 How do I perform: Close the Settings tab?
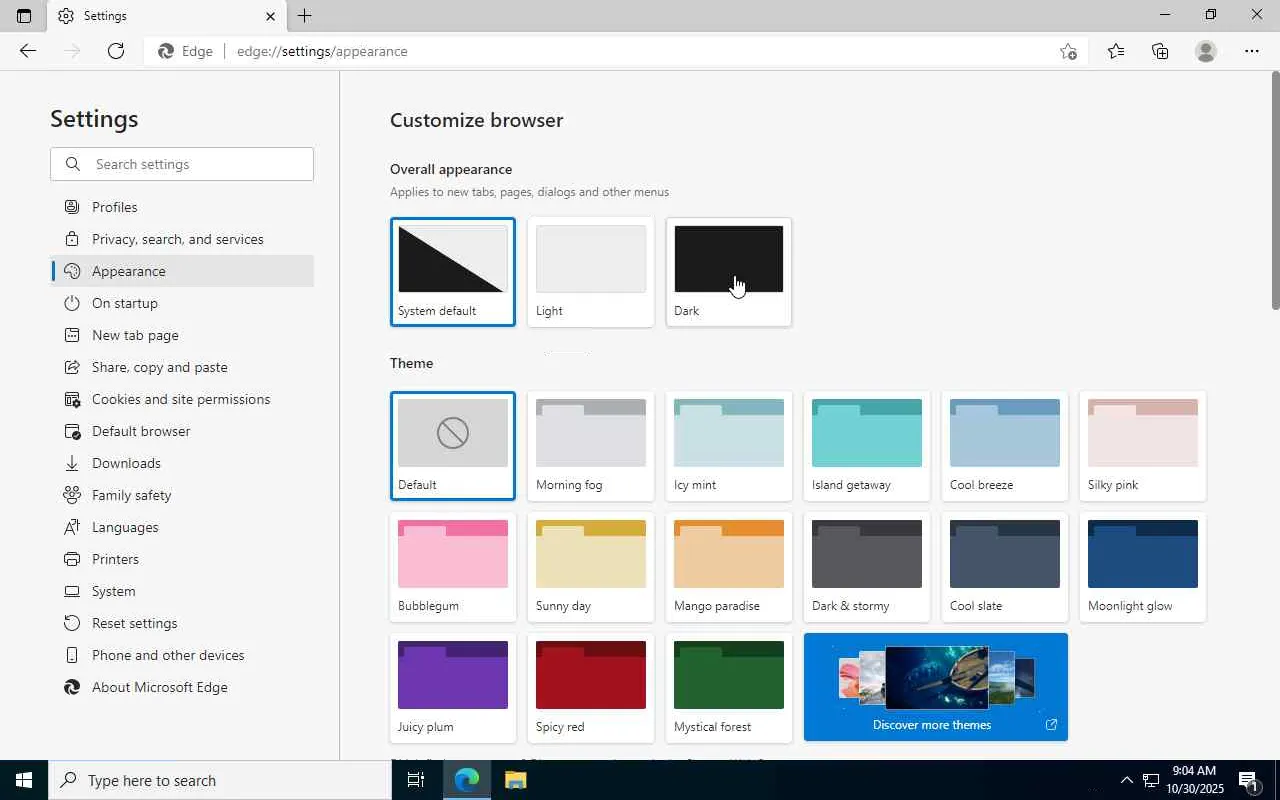[270, 16]
